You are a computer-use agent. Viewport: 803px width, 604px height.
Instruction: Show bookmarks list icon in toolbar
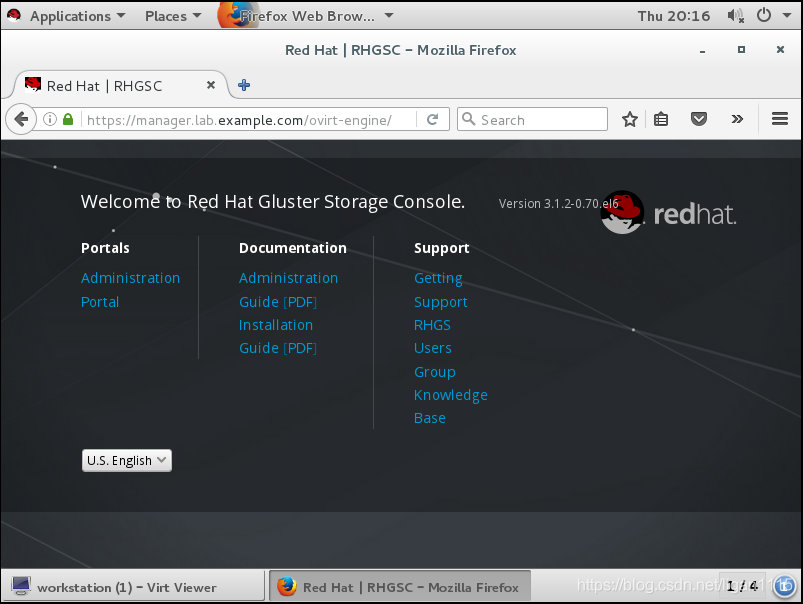click(661, 119)
